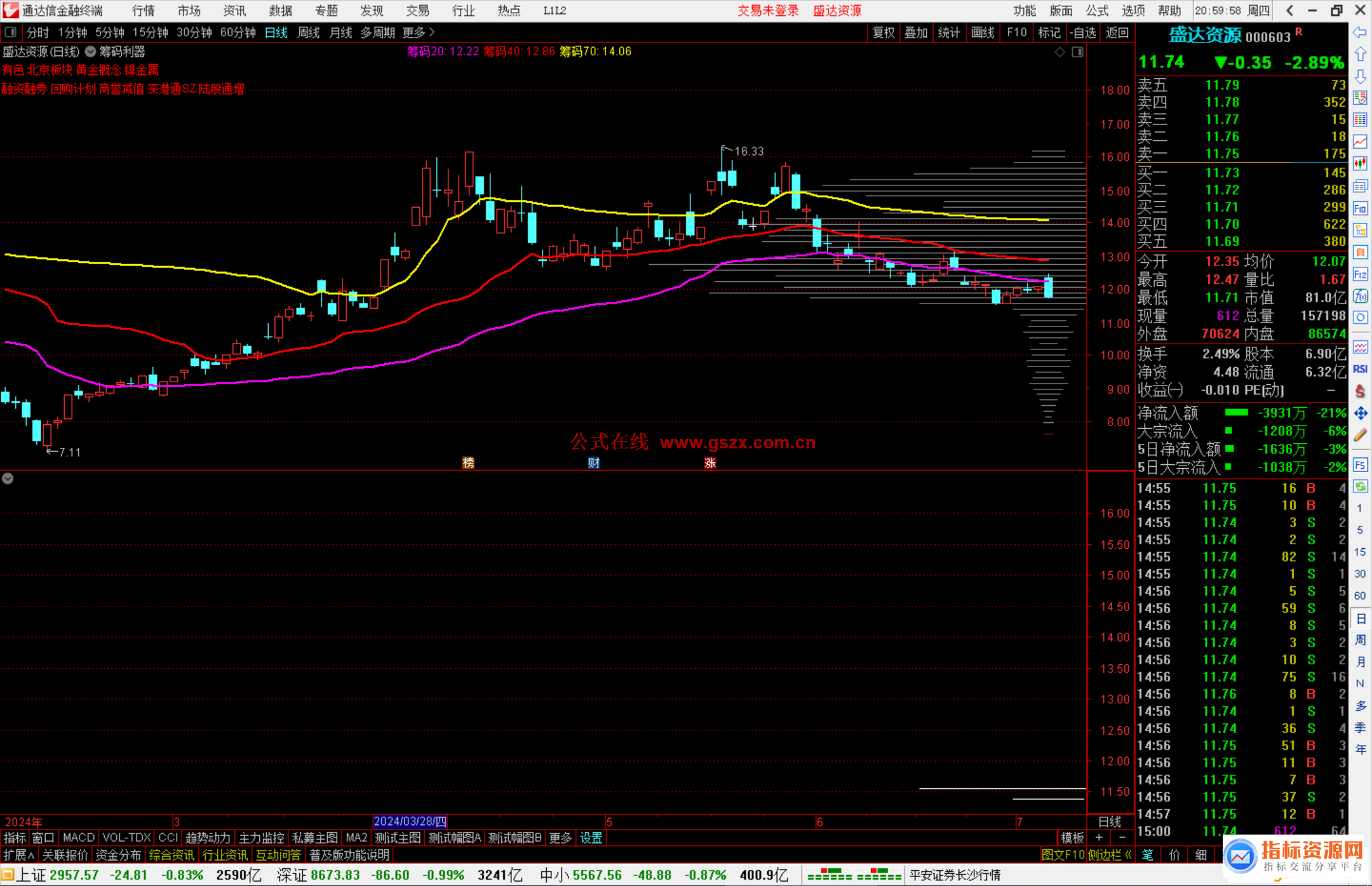Screen dimensions: 1372x886
Task: Click the 统计 statistics button
Action: point(949,32)
